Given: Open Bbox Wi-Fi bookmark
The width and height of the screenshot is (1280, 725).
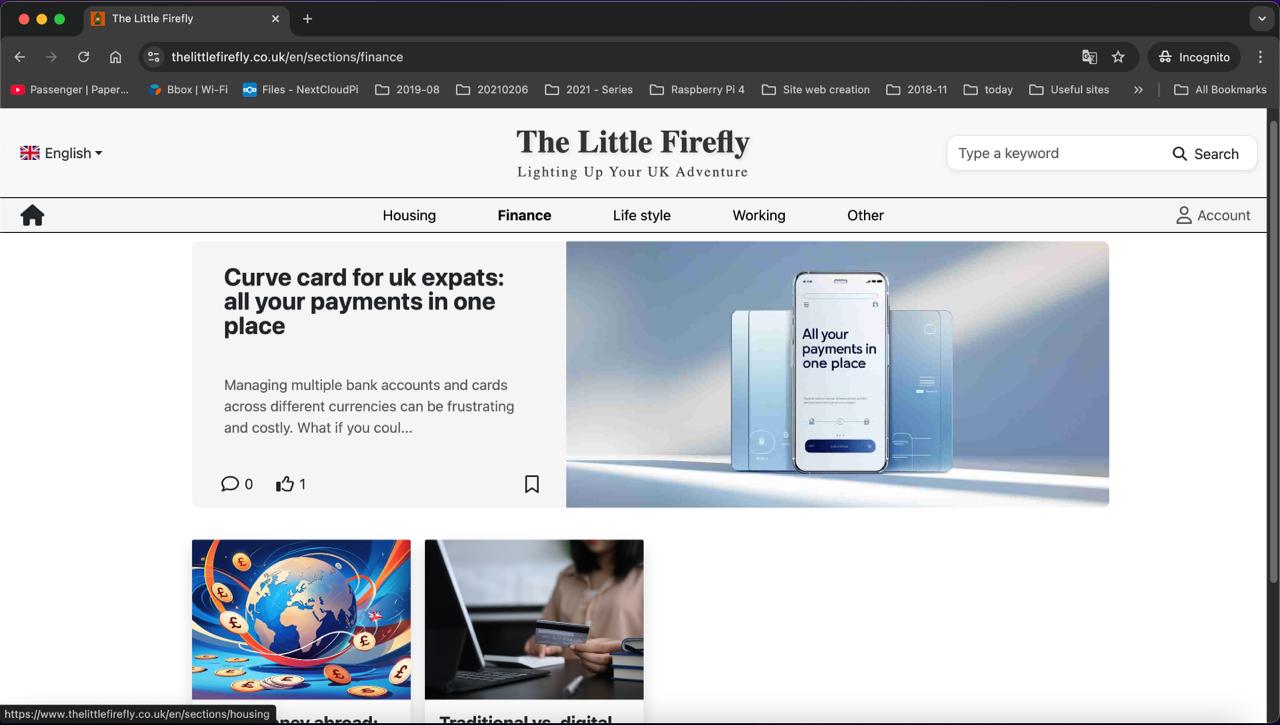Looking at the screenshot, I should click(x=188, y=89).
